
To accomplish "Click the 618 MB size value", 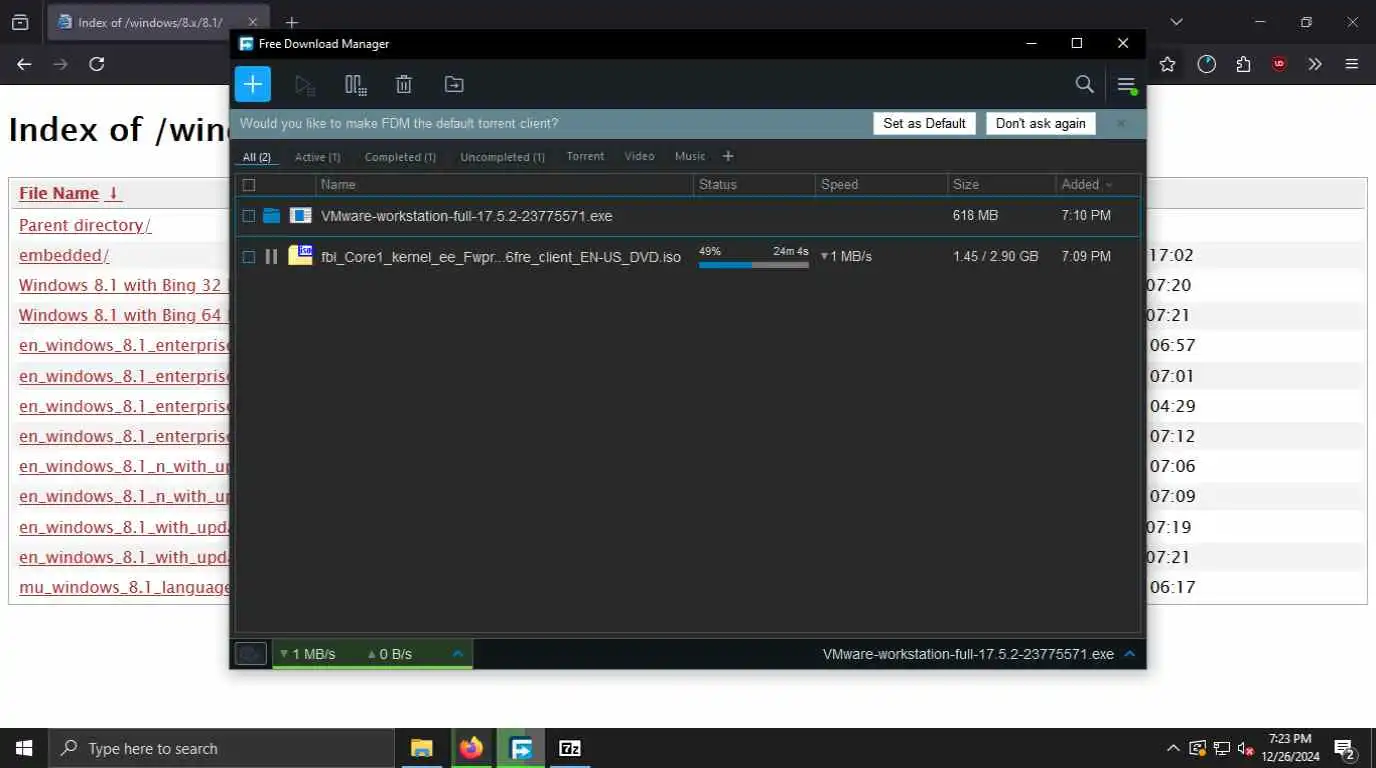I will [975, 216].
